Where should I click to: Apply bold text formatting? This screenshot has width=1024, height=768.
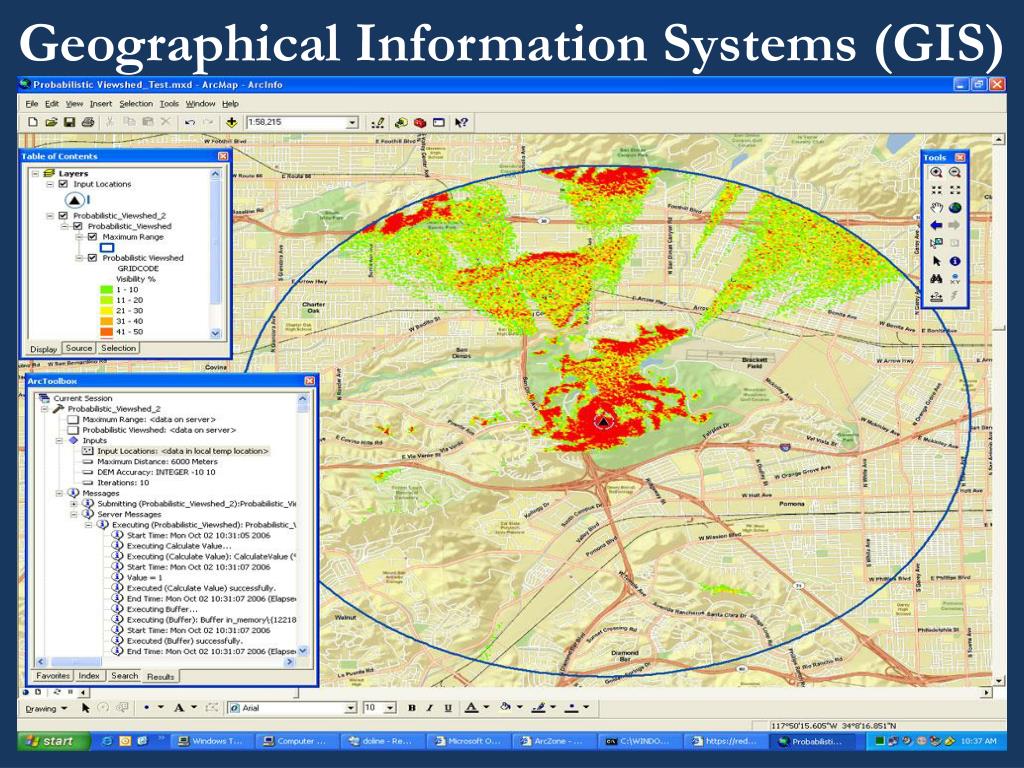coord(411,708)
